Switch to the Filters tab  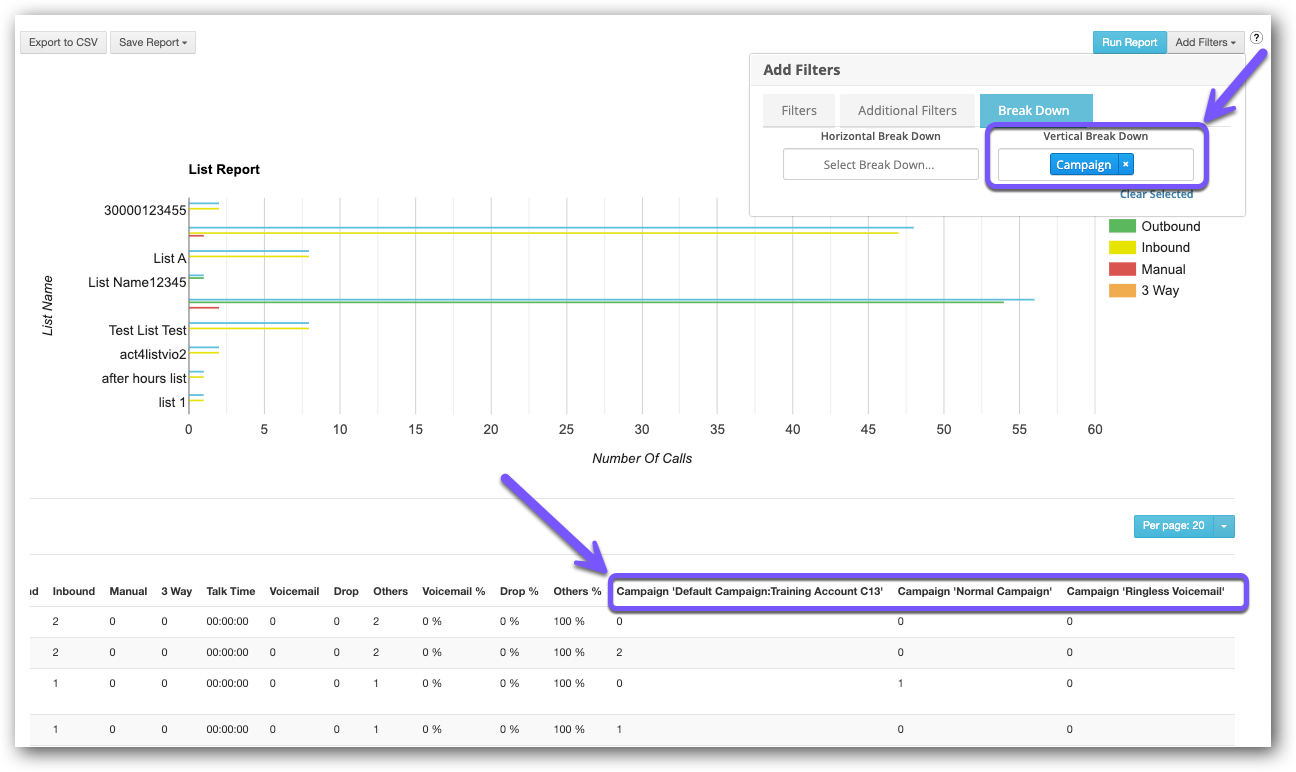click(799, 111)
